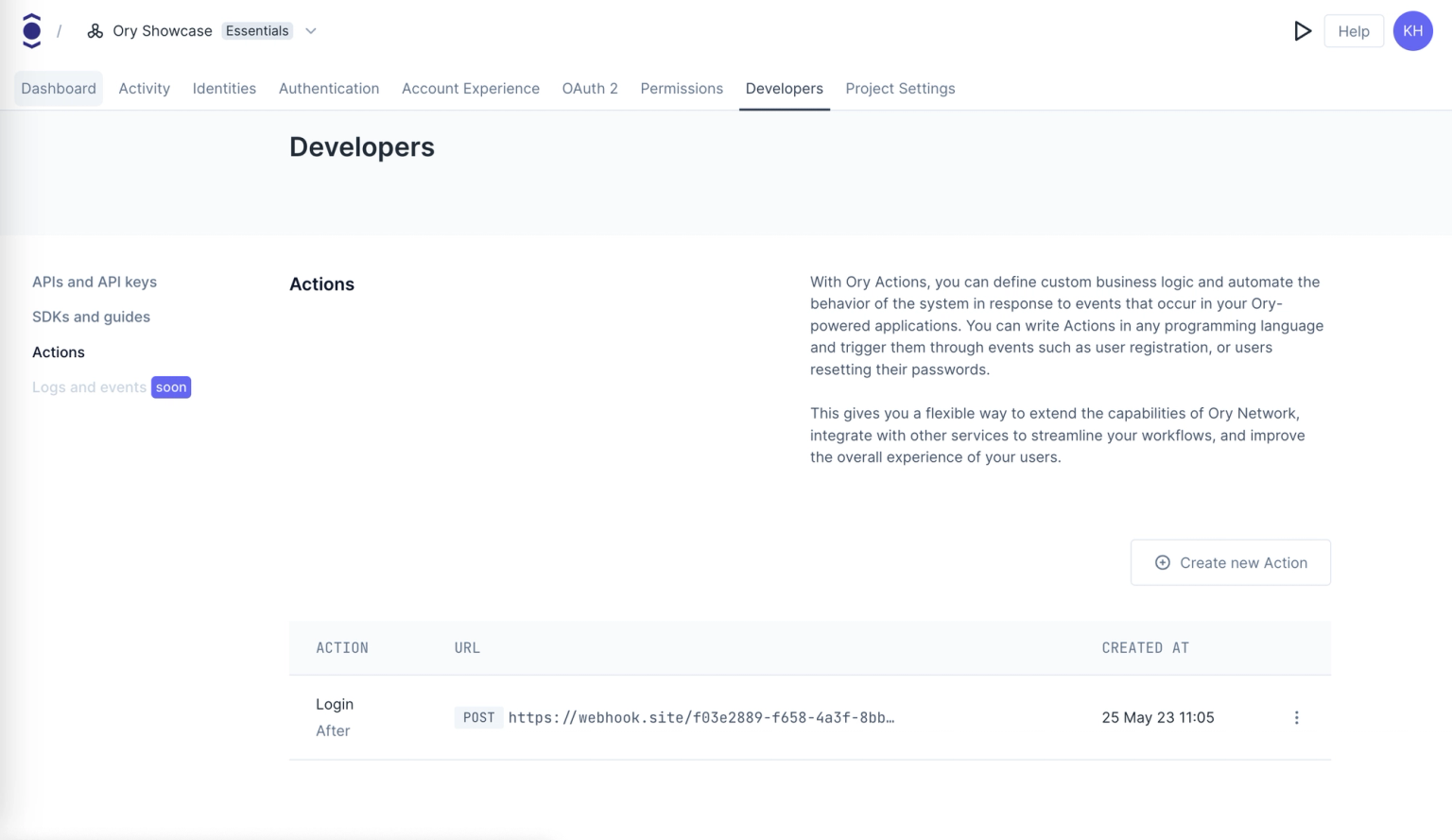Open the Help button
Viewport: 1452px width, 840px height.
point(1354,31)
